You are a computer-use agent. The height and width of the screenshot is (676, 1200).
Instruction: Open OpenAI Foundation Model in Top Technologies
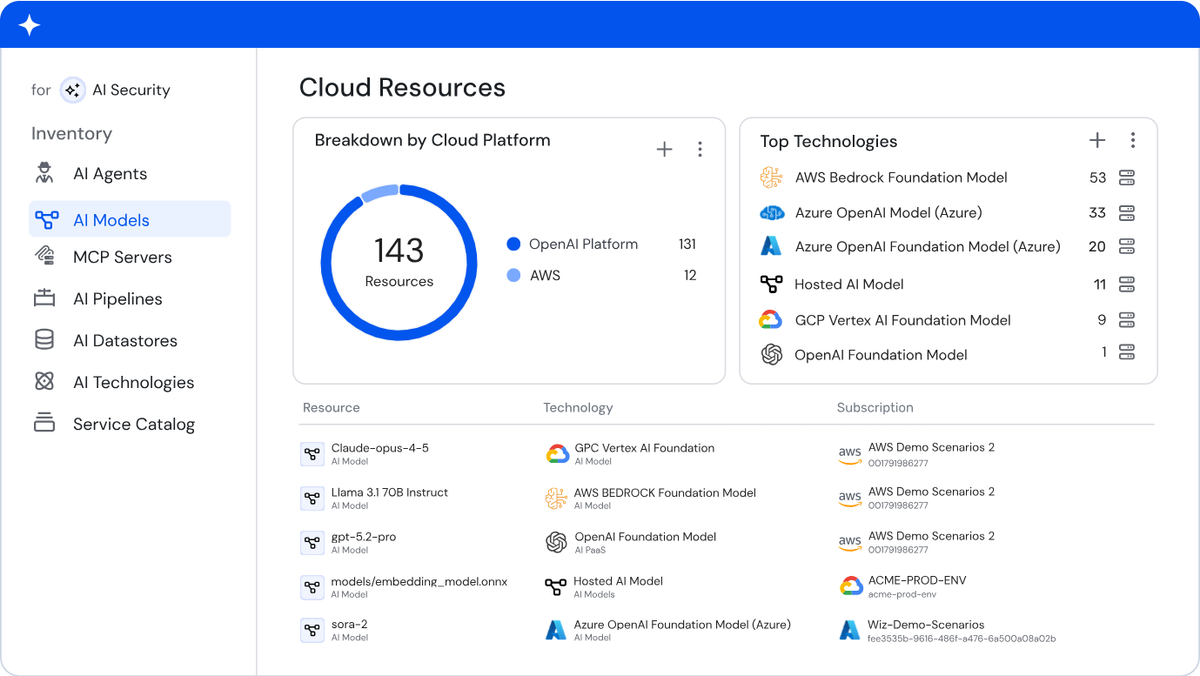[880, 355]
